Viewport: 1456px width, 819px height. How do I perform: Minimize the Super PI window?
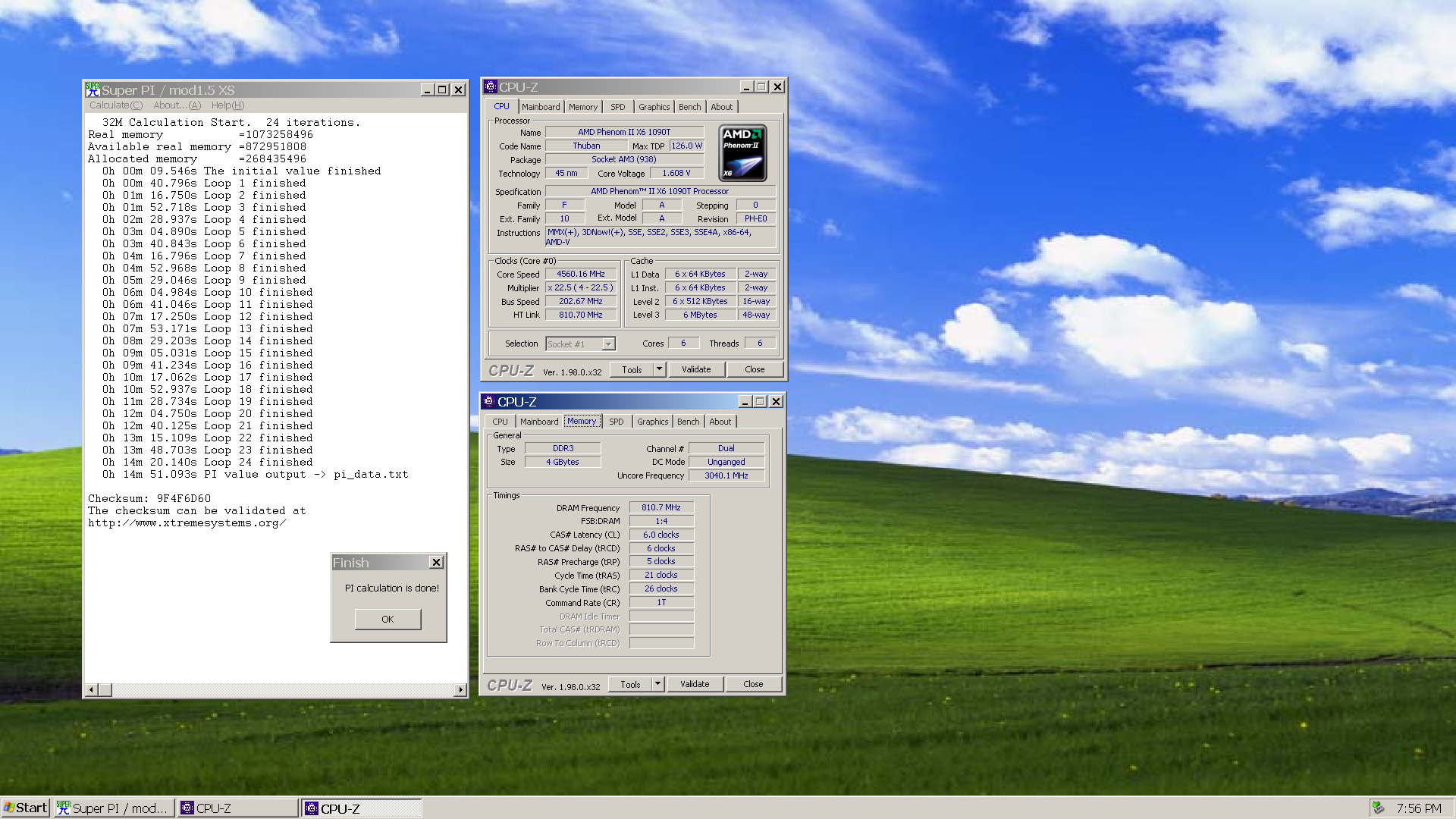click(428, 90)
